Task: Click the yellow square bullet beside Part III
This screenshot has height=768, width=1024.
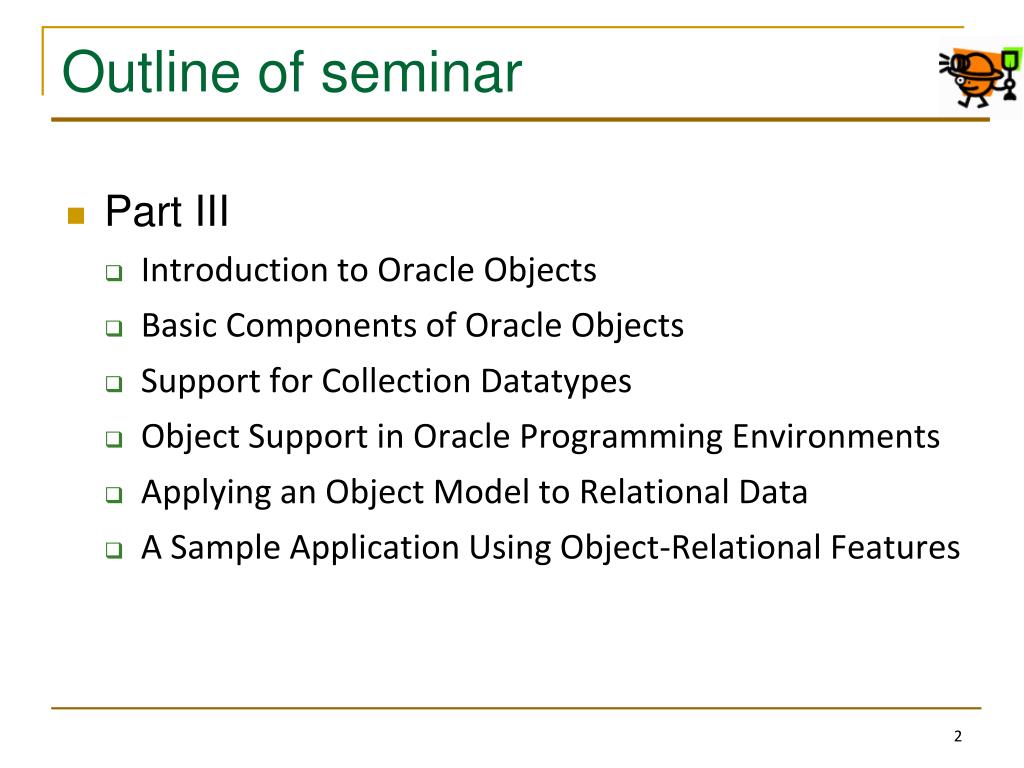Action: 76,216
